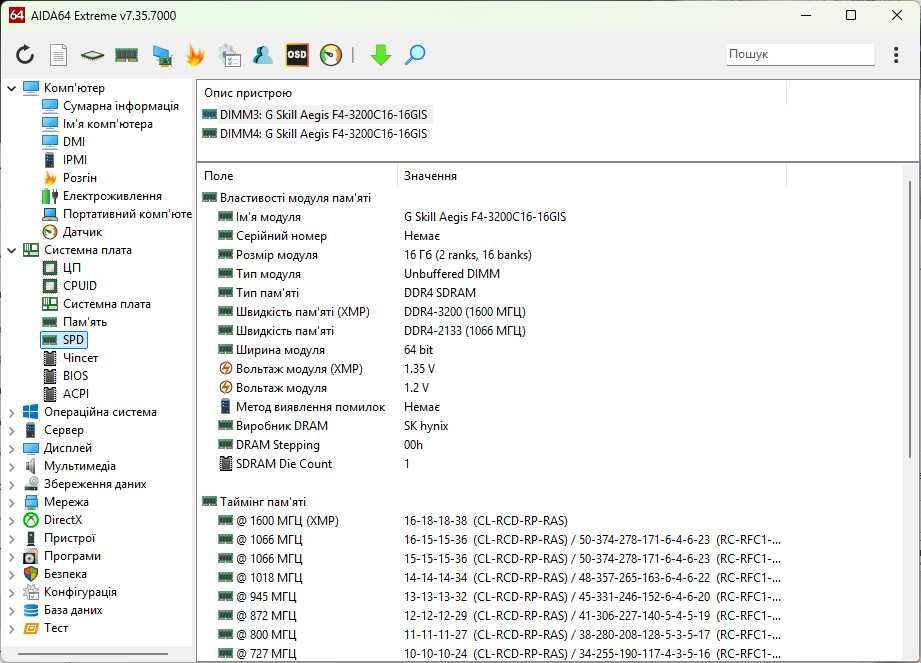Open the BIOS tree item
Screen dimensions: 921x663
(65, 376)
